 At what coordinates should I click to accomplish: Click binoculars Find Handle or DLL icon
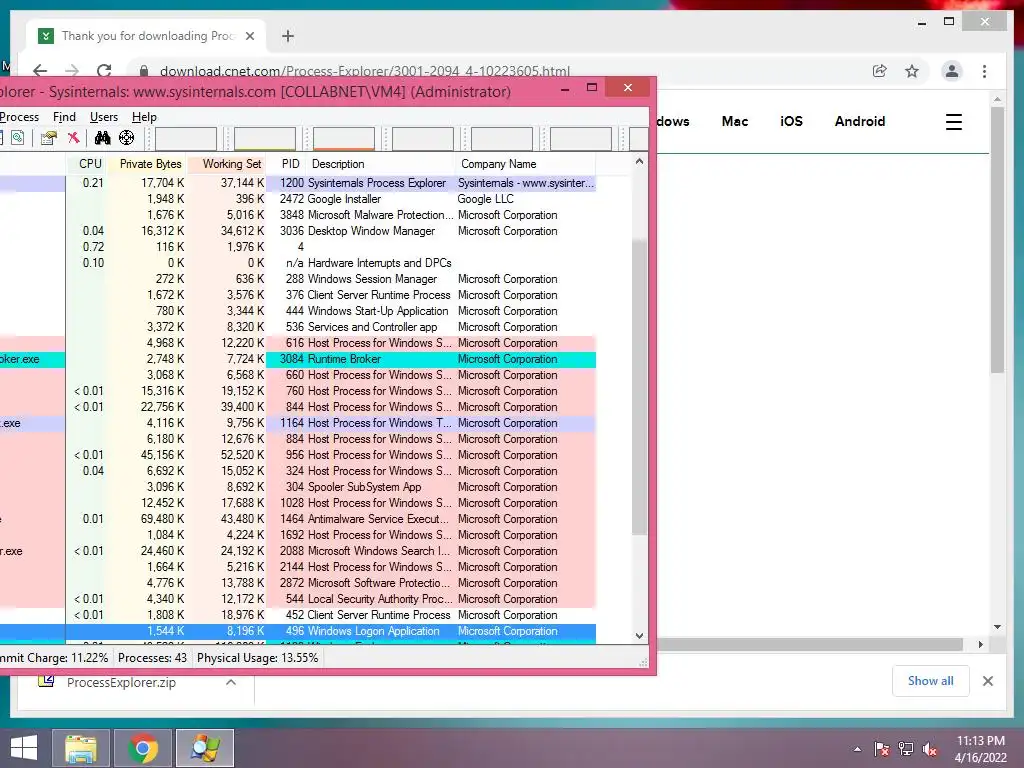pyautogui.click(x=103, y=138)
